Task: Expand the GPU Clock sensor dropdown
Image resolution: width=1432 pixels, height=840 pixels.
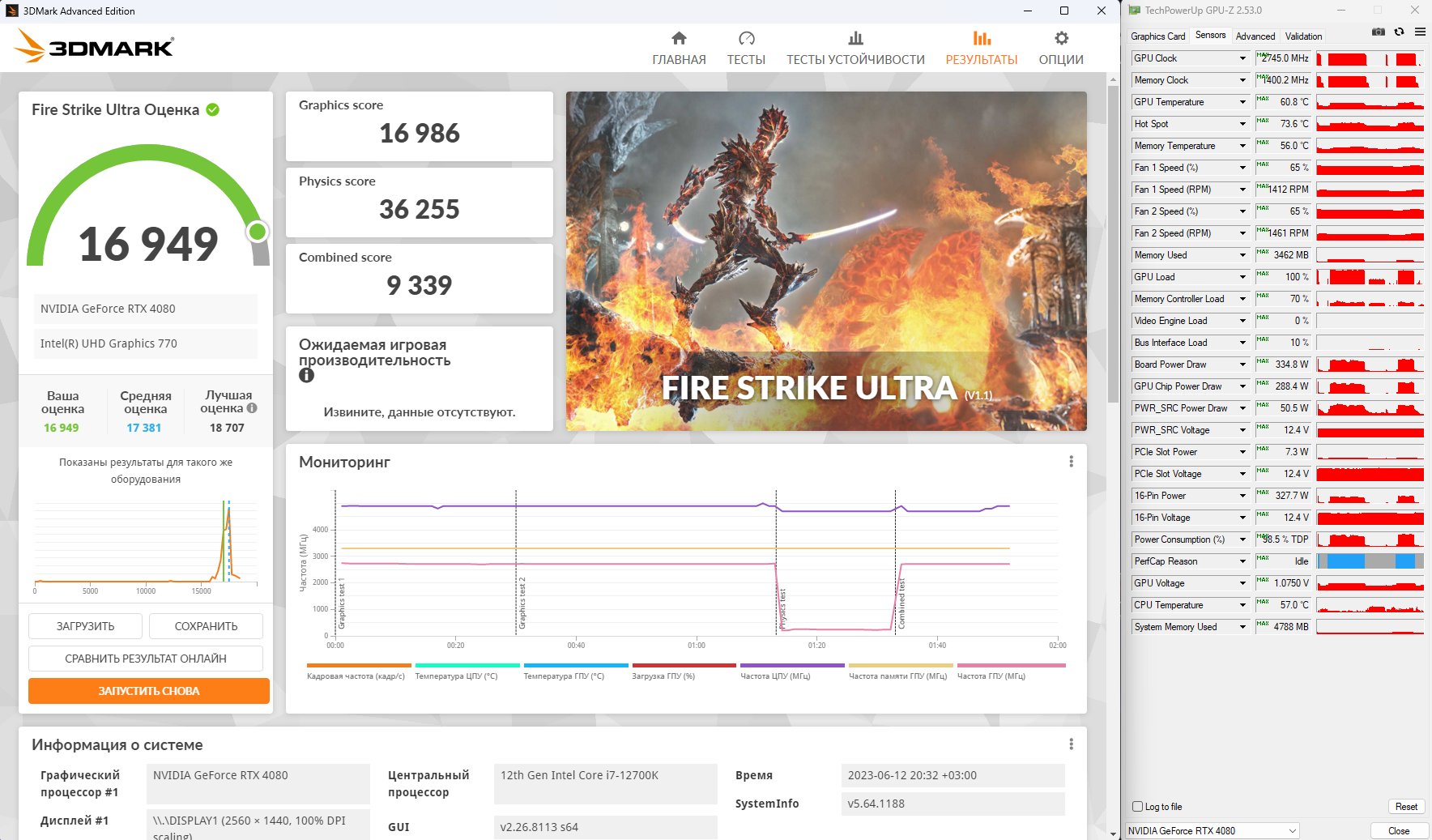Action: 1242,58
